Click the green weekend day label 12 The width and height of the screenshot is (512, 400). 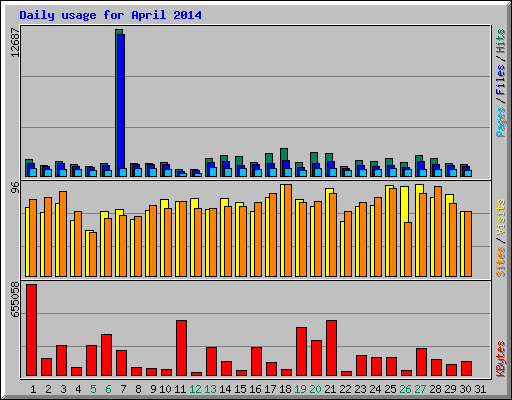point(195,389)
